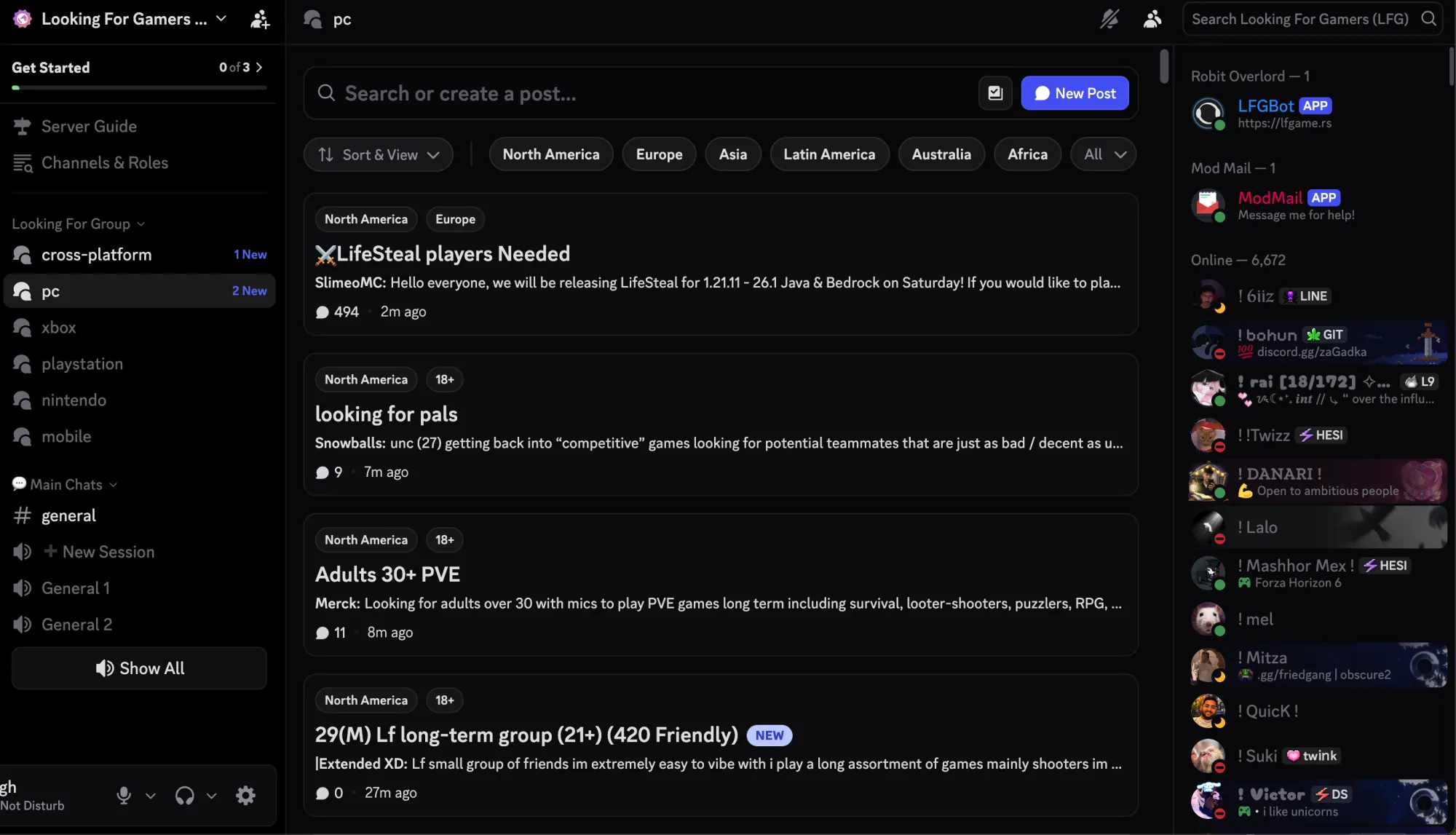Screen dimensions: 1456x835
Task: Click the ! DANARI ! member avatar
Action: [1208, 481]
